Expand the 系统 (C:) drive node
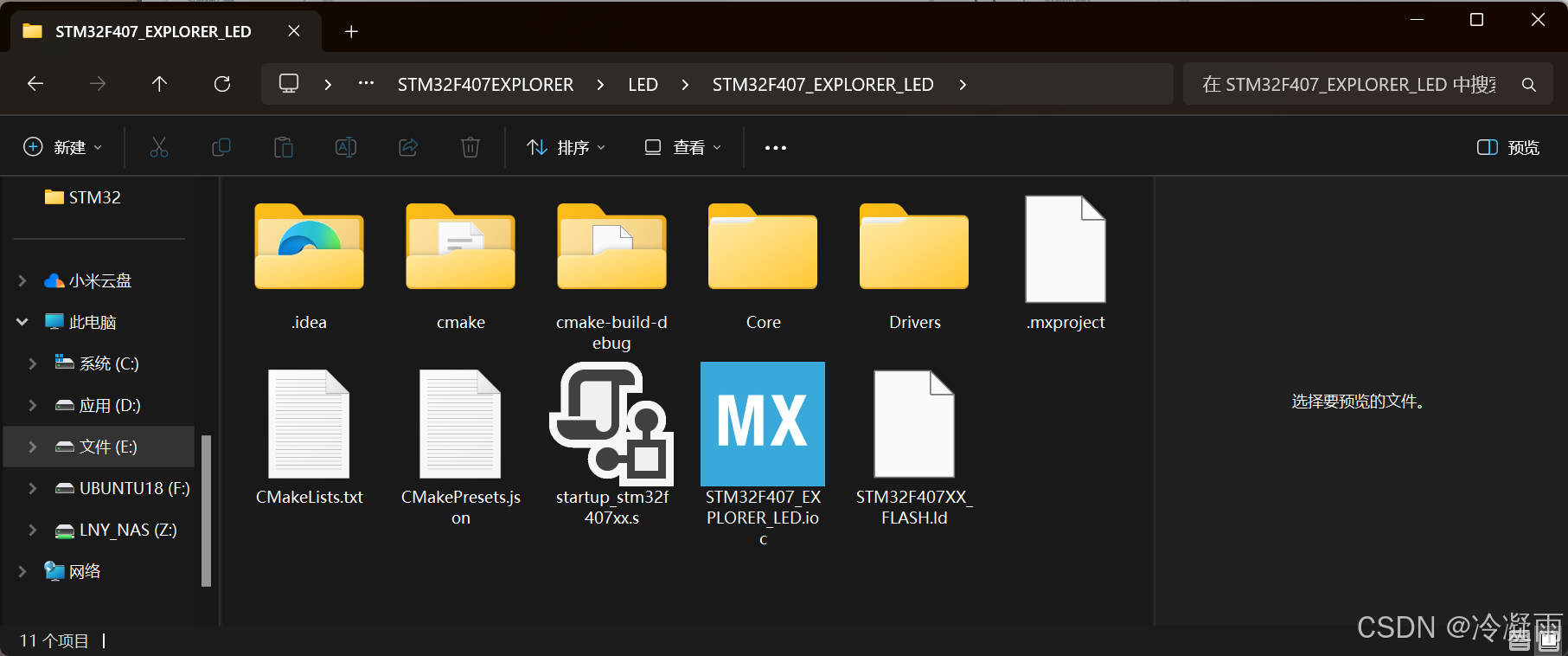The height and width of the screenshot is (656, 1568). coord(33,363)
